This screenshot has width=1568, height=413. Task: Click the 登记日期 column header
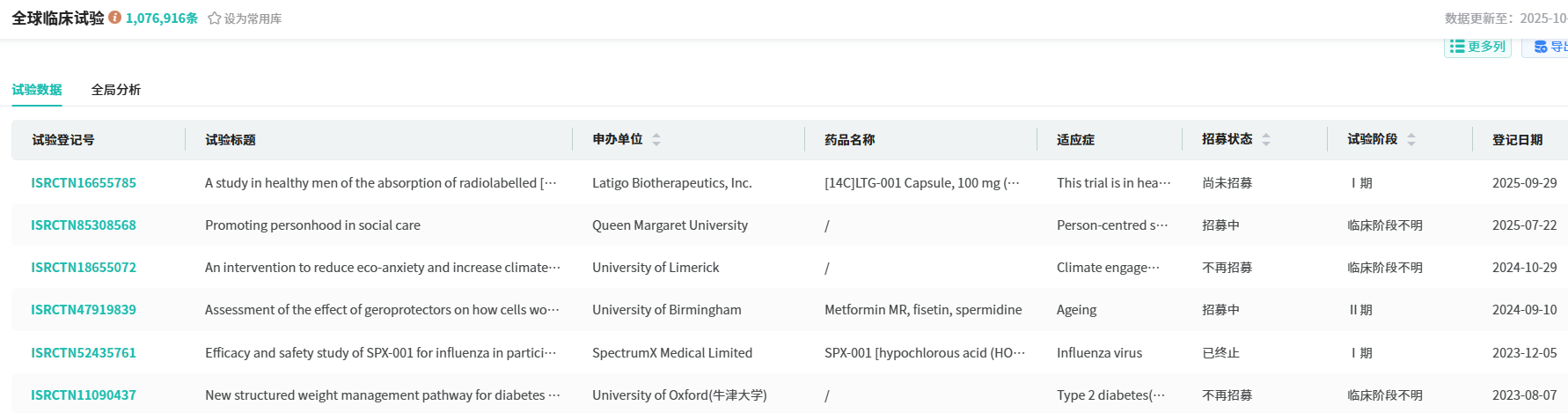tap(1517, 140)
